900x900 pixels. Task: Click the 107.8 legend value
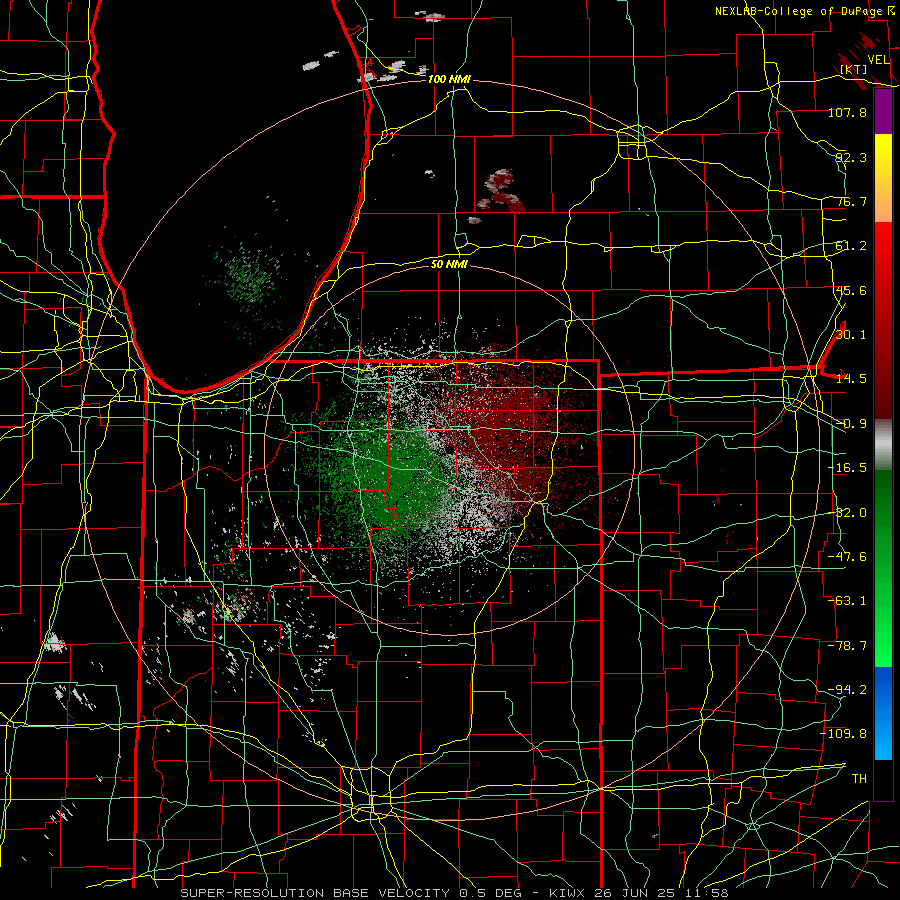point(847,112)
